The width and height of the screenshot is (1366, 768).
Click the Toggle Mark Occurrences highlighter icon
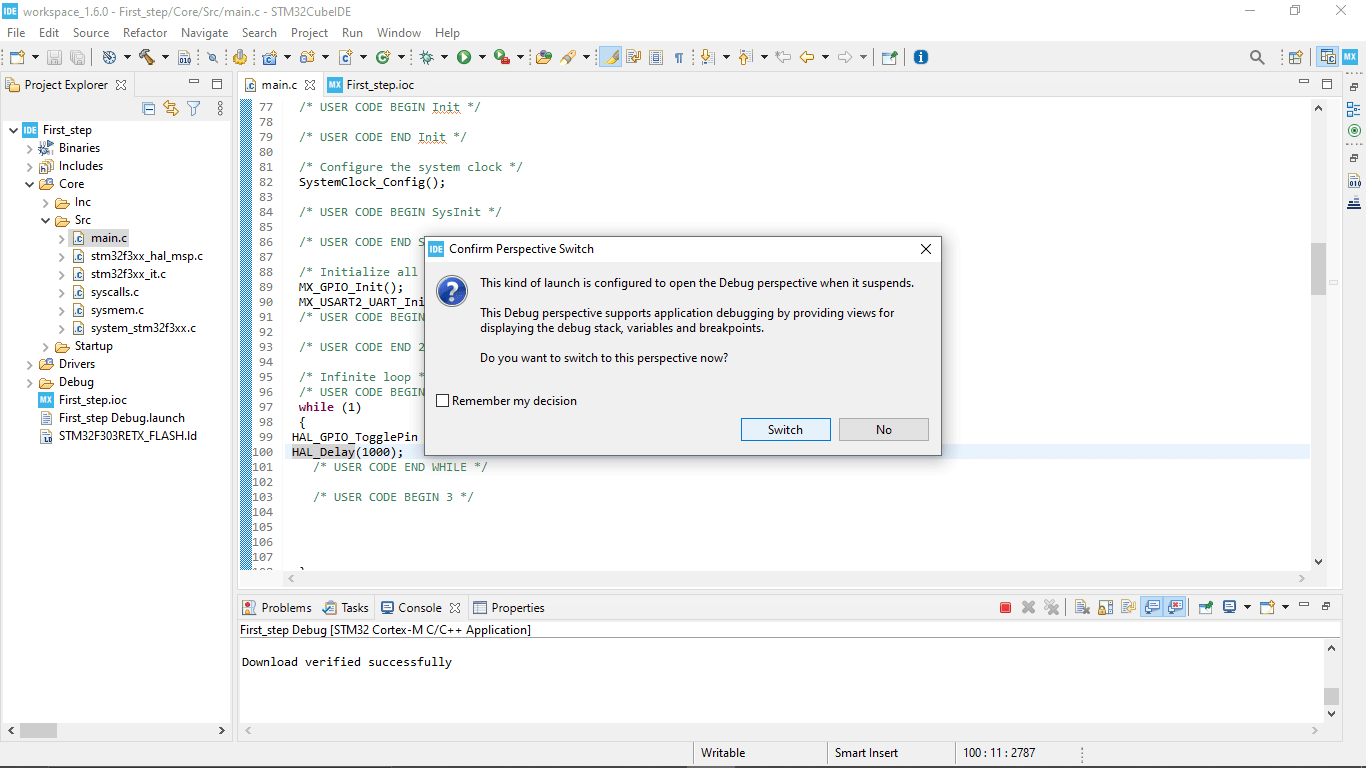[610, 57]
